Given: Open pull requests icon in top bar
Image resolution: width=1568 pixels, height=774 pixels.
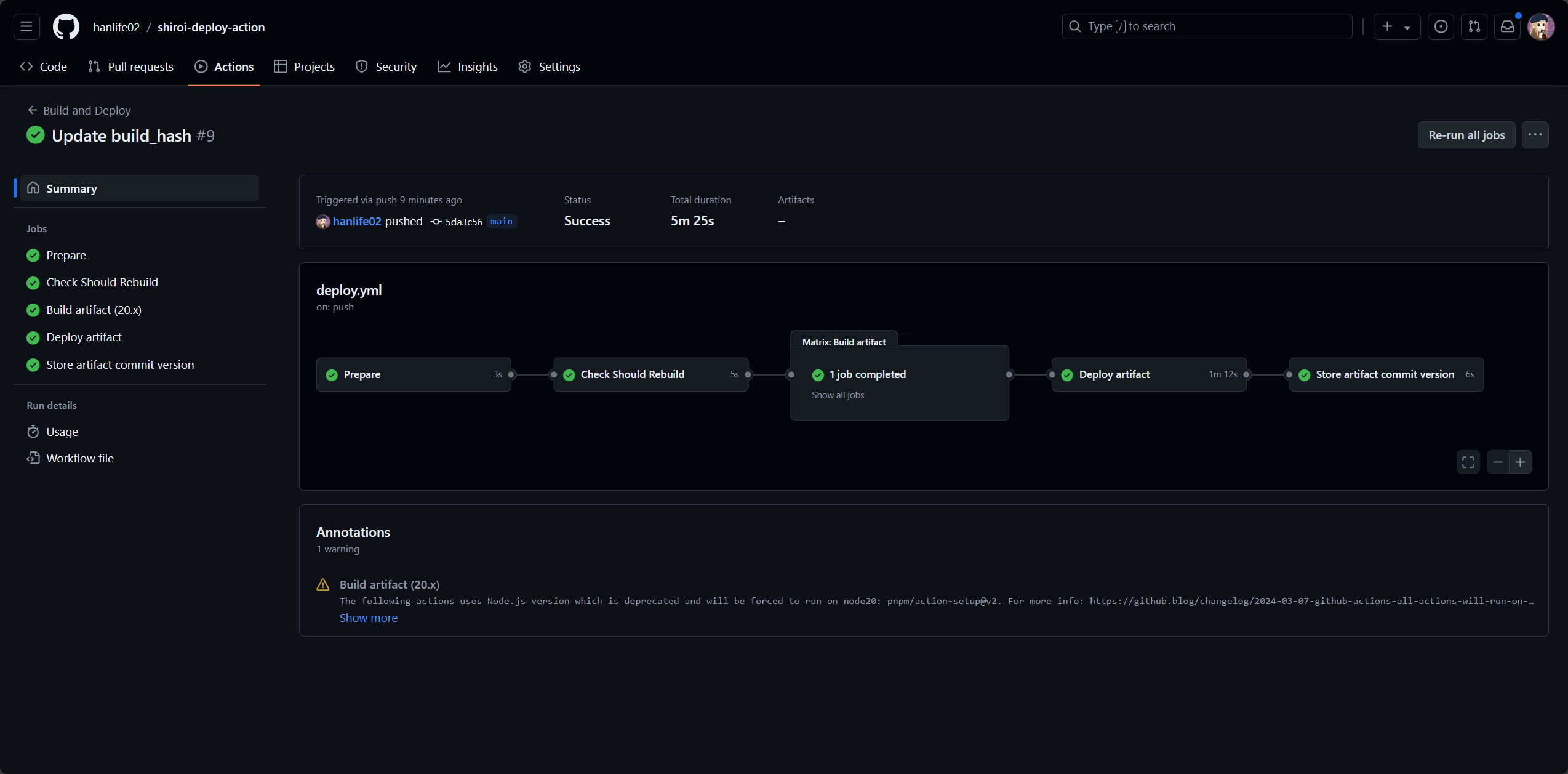Looking at the screenshot, I should (1474, 26).
